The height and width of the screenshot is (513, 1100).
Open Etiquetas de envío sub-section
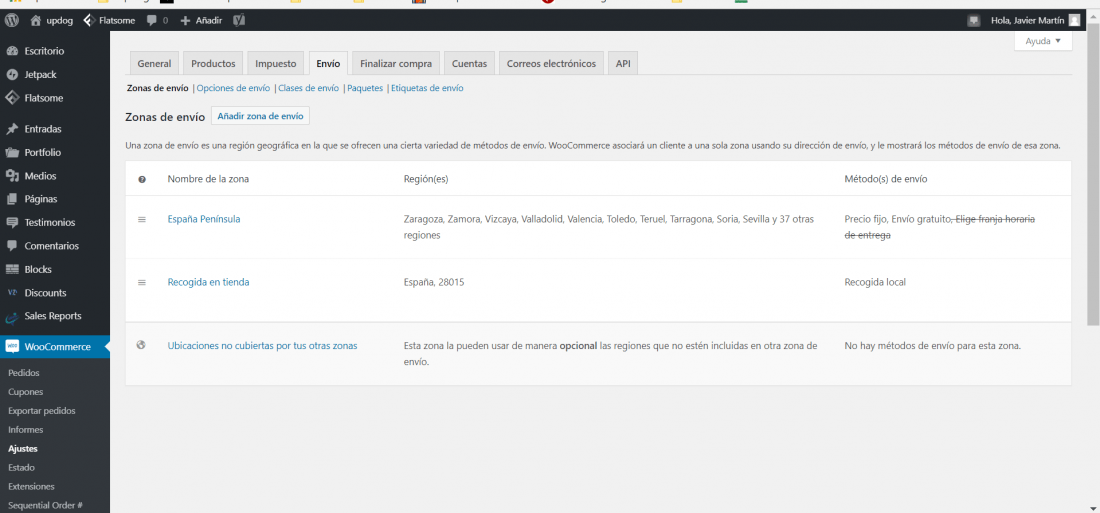pyautogui.click(x=427, y=88)
